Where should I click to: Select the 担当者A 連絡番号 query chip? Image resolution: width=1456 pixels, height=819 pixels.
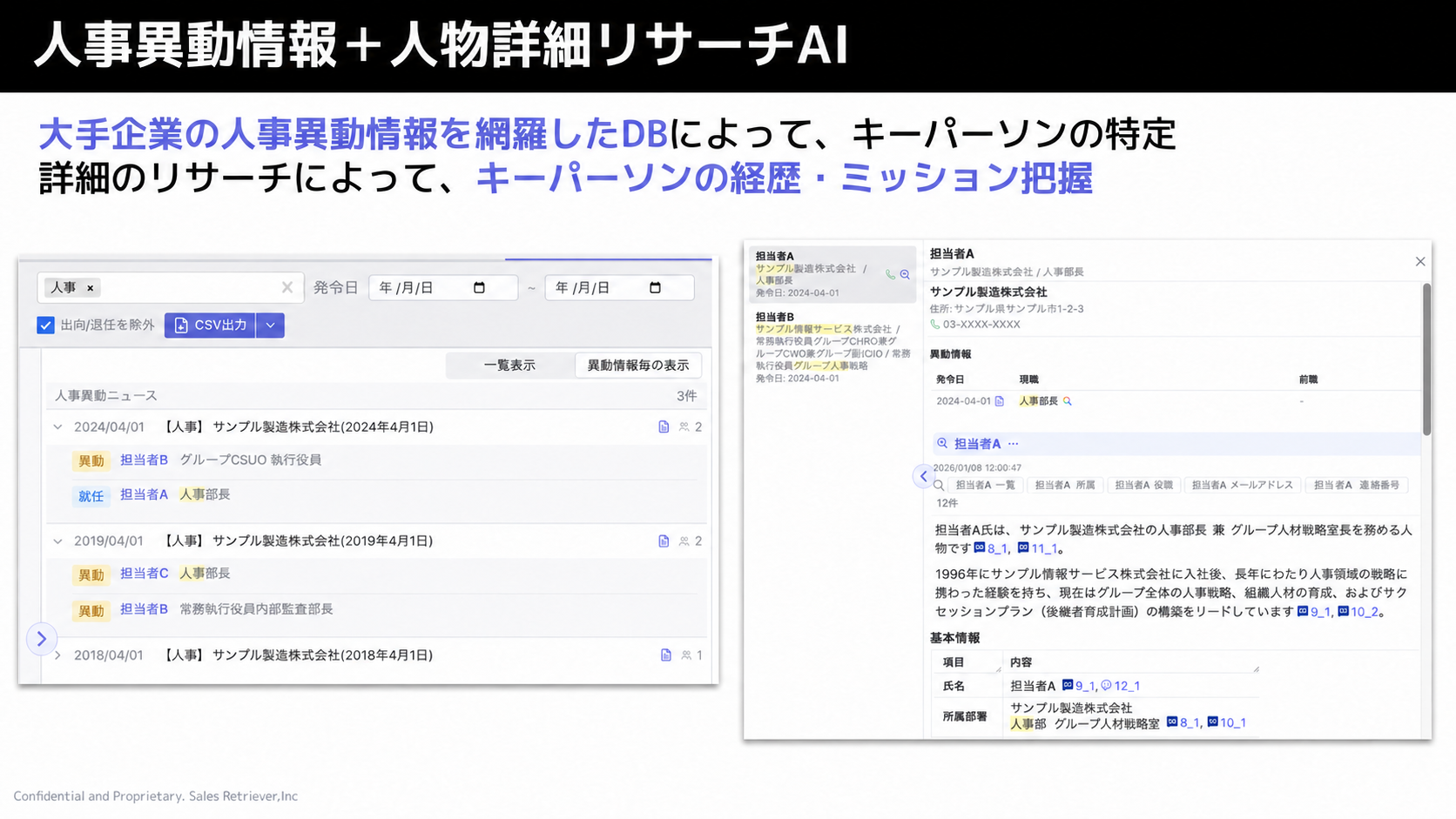click(1356, 486)
